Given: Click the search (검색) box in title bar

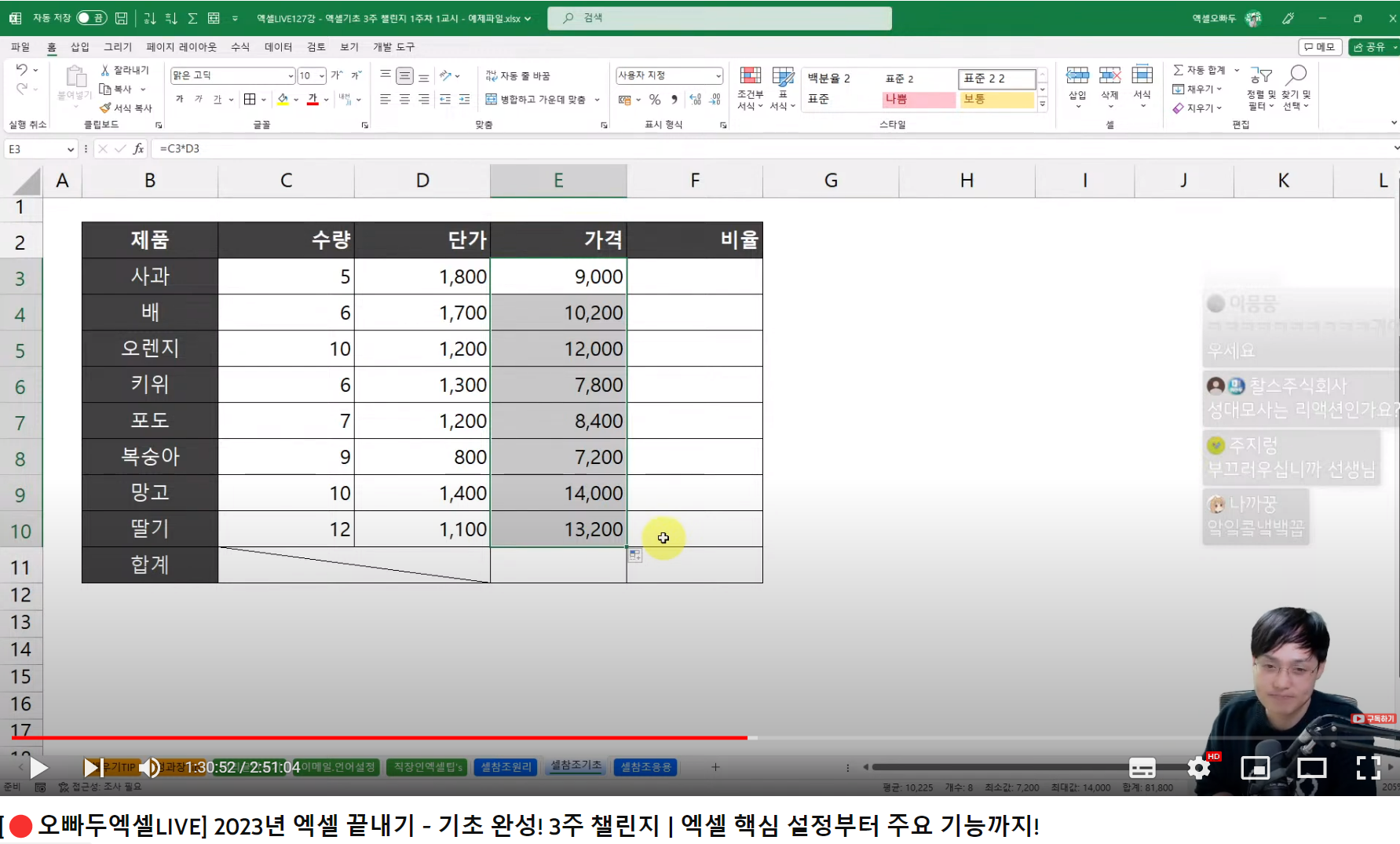Looking at the screenshot, I should coord(719,18).
